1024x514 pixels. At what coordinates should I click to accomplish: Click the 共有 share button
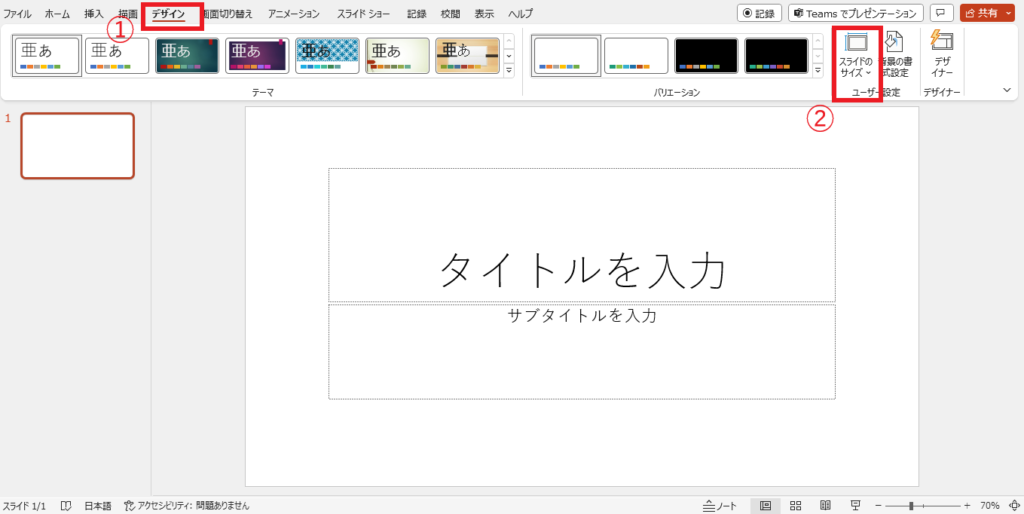pos(981,13)
